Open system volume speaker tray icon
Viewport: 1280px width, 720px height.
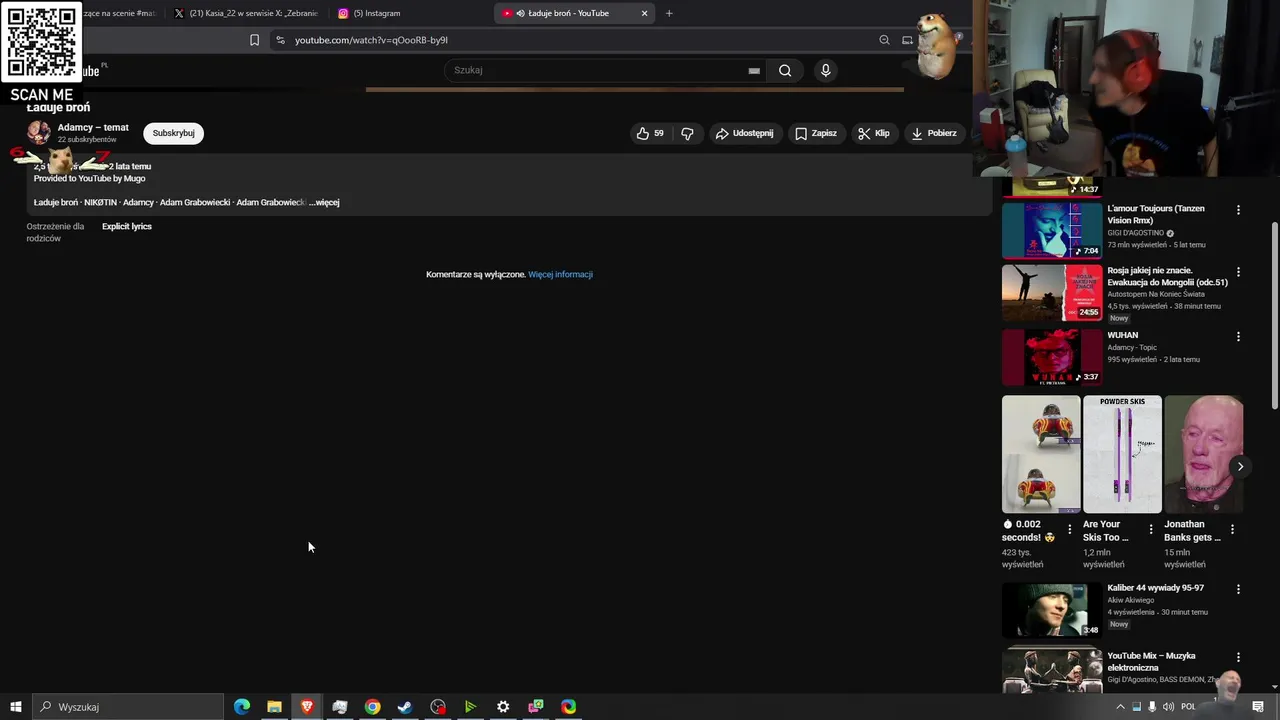(x=1167, y=707)
